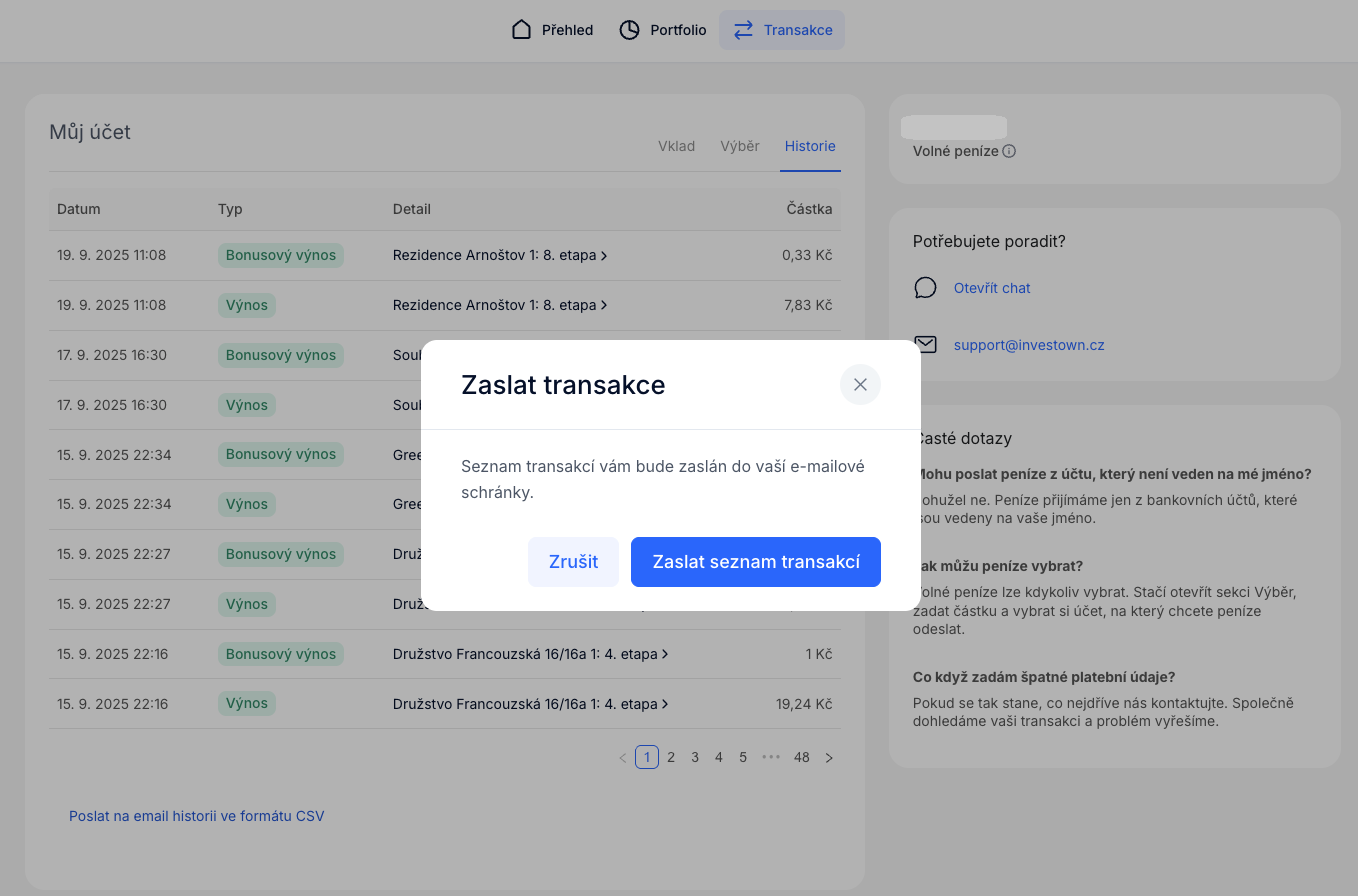Open the Otevřít chat link
Image resolution: width=1358 pixels, height=896 pixels.
point(991,288)
